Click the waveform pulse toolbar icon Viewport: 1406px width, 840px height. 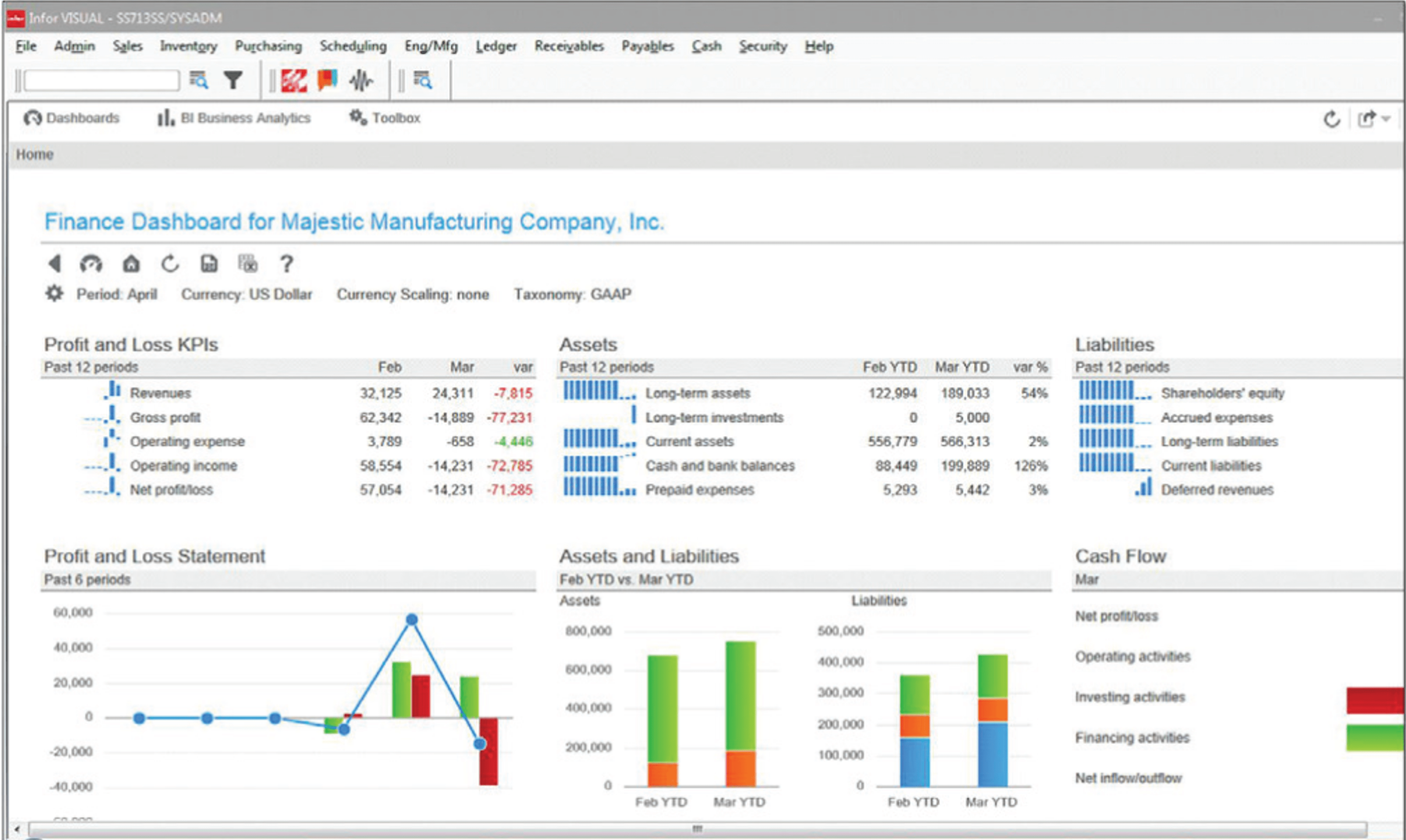[x=361, y=80]
